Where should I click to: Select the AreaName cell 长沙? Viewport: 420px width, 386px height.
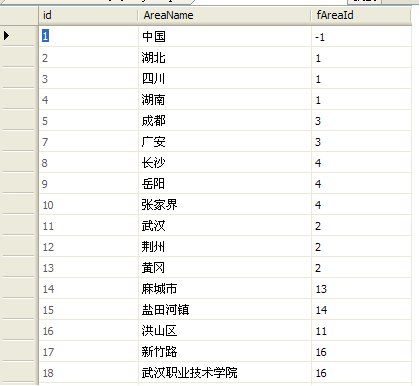coord(225,163)
